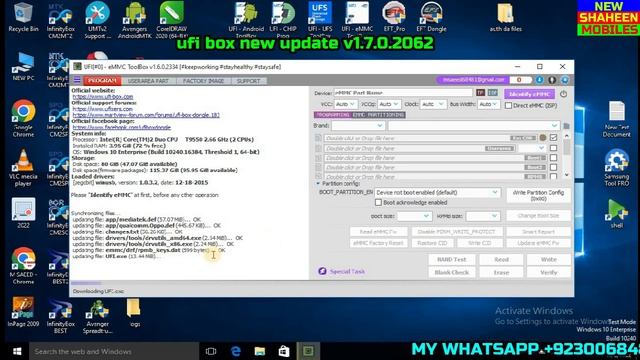Select the EMMC PARTITIONING sub-tab
The height and width of the screenshot is (360, 640).
point(378,115)
